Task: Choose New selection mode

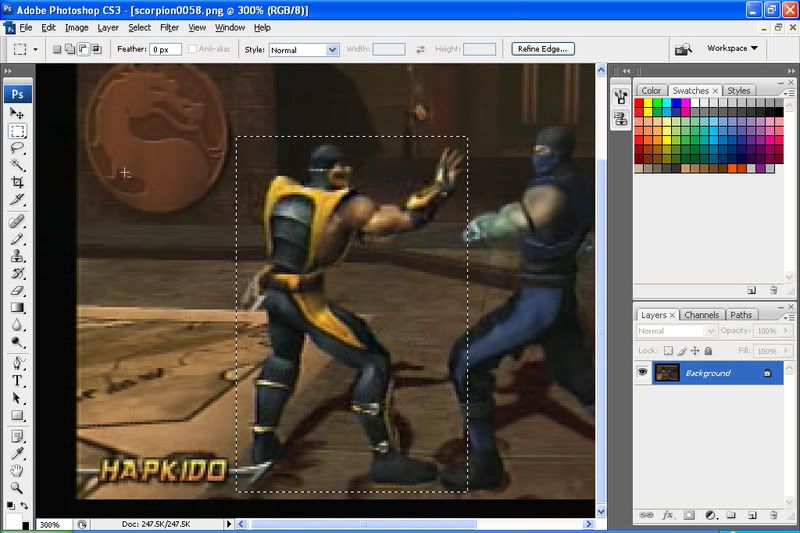Action: 57,49
